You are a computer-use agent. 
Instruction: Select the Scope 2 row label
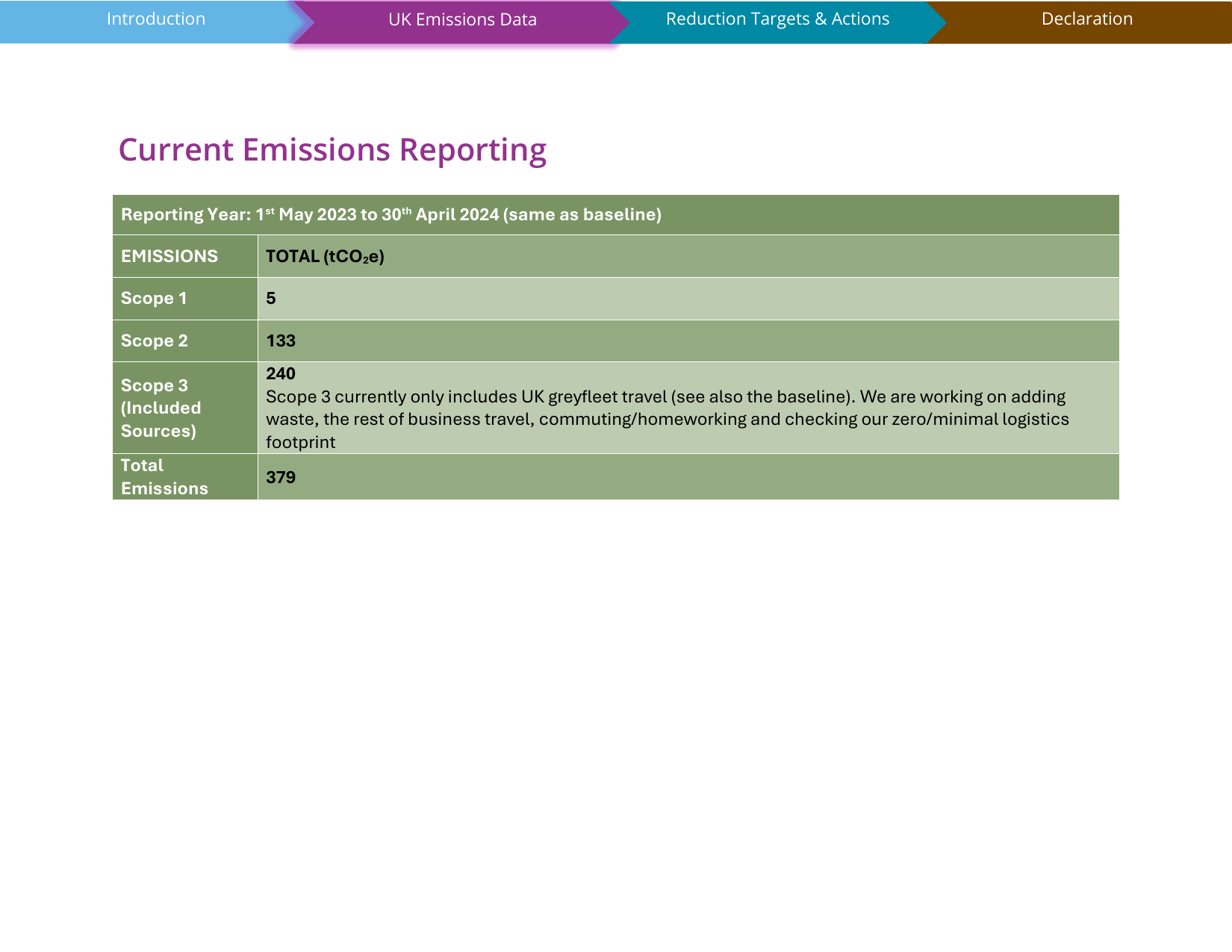[x=155, y=341]
